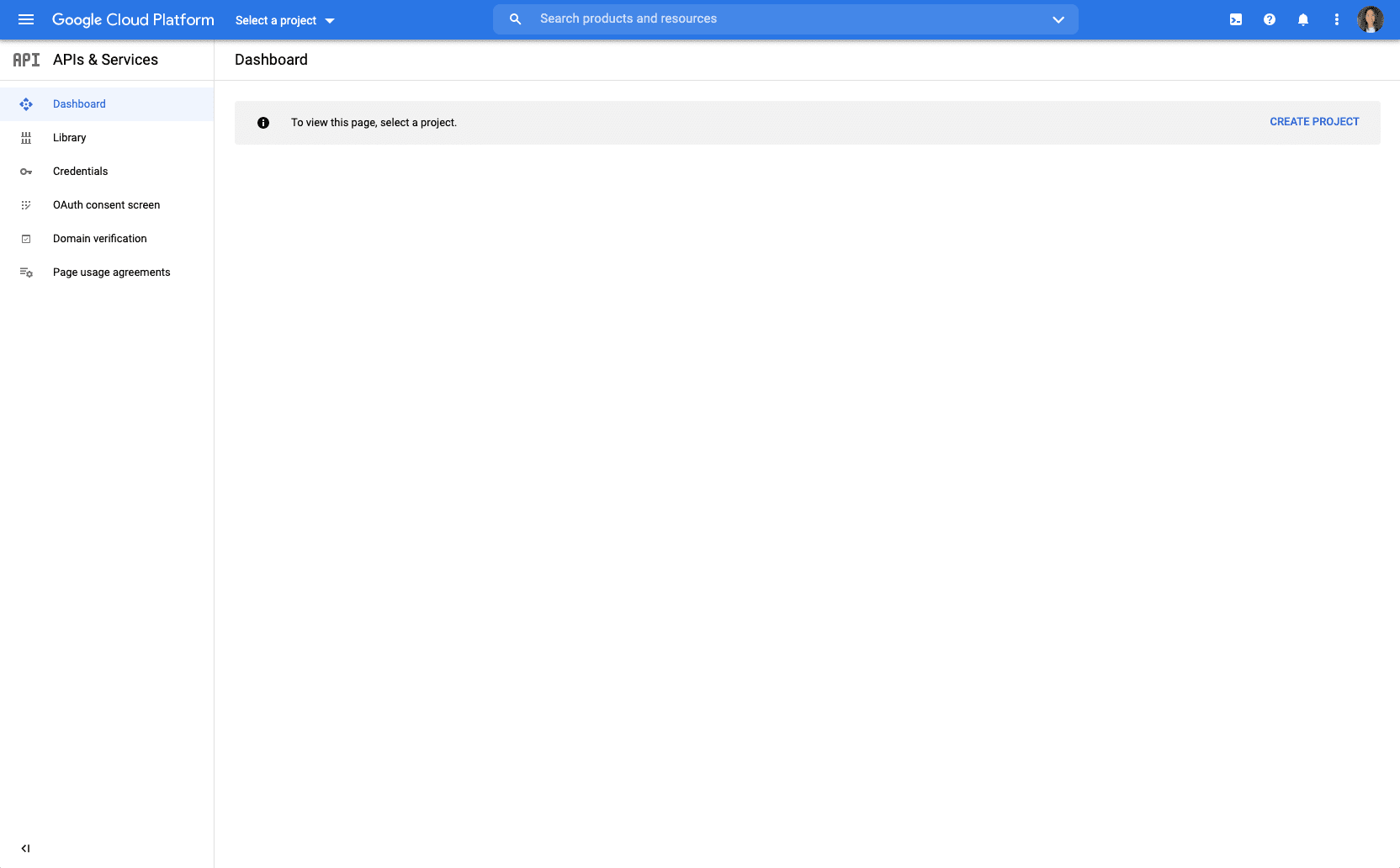Show notifications bell icon
The image size is (1400, 868).
coord(1302,19)
